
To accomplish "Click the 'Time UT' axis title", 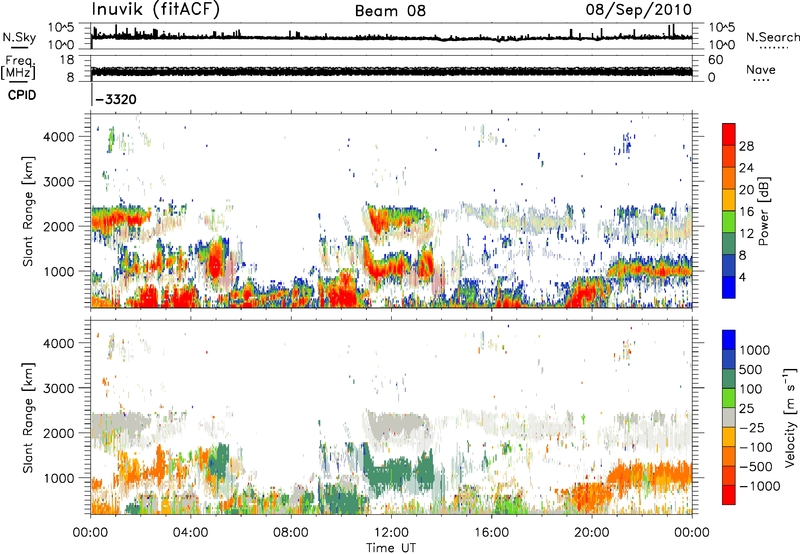I will (x=391, y=547).
